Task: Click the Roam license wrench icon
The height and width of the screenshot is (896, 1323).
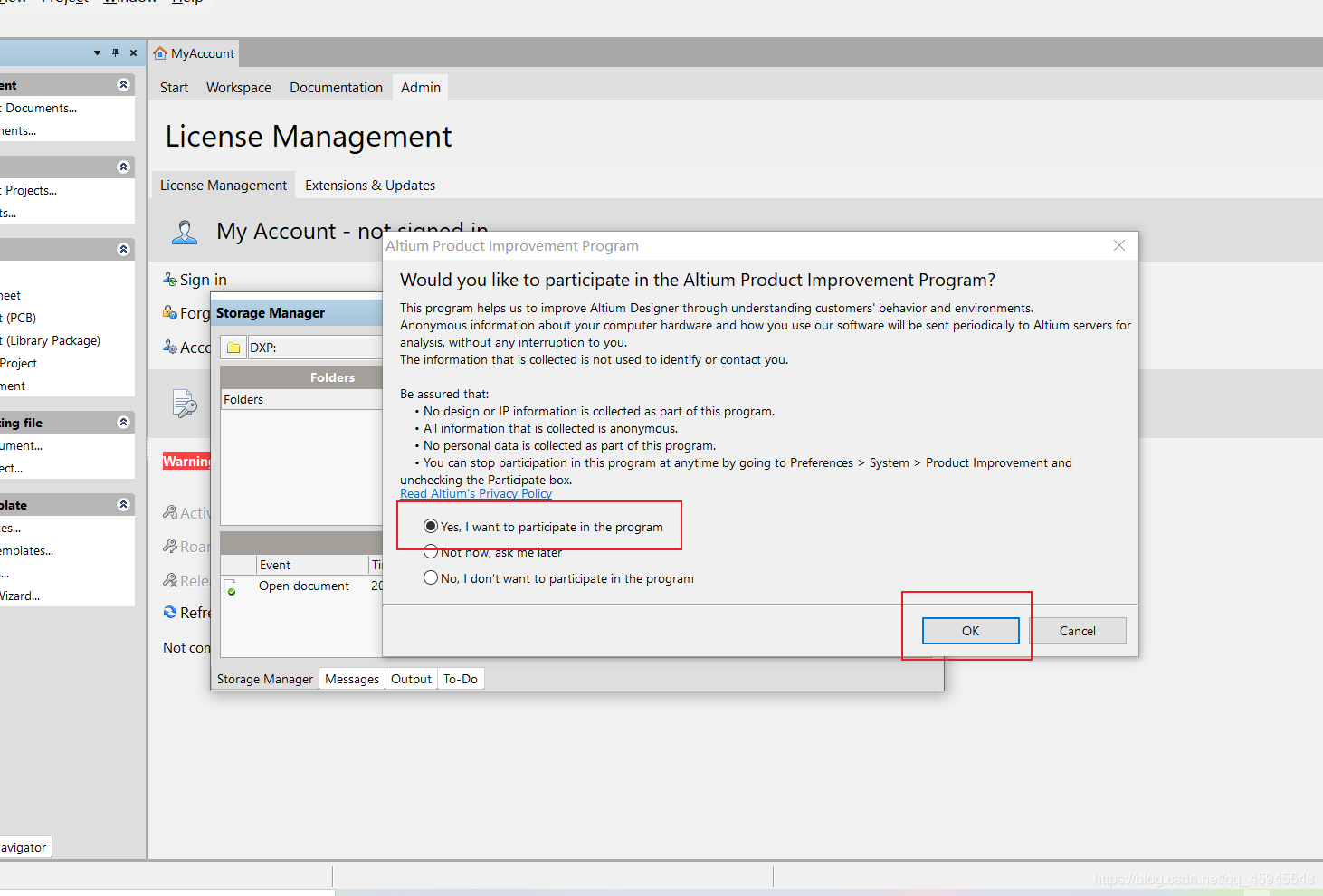Action: [x=169, y=546]
